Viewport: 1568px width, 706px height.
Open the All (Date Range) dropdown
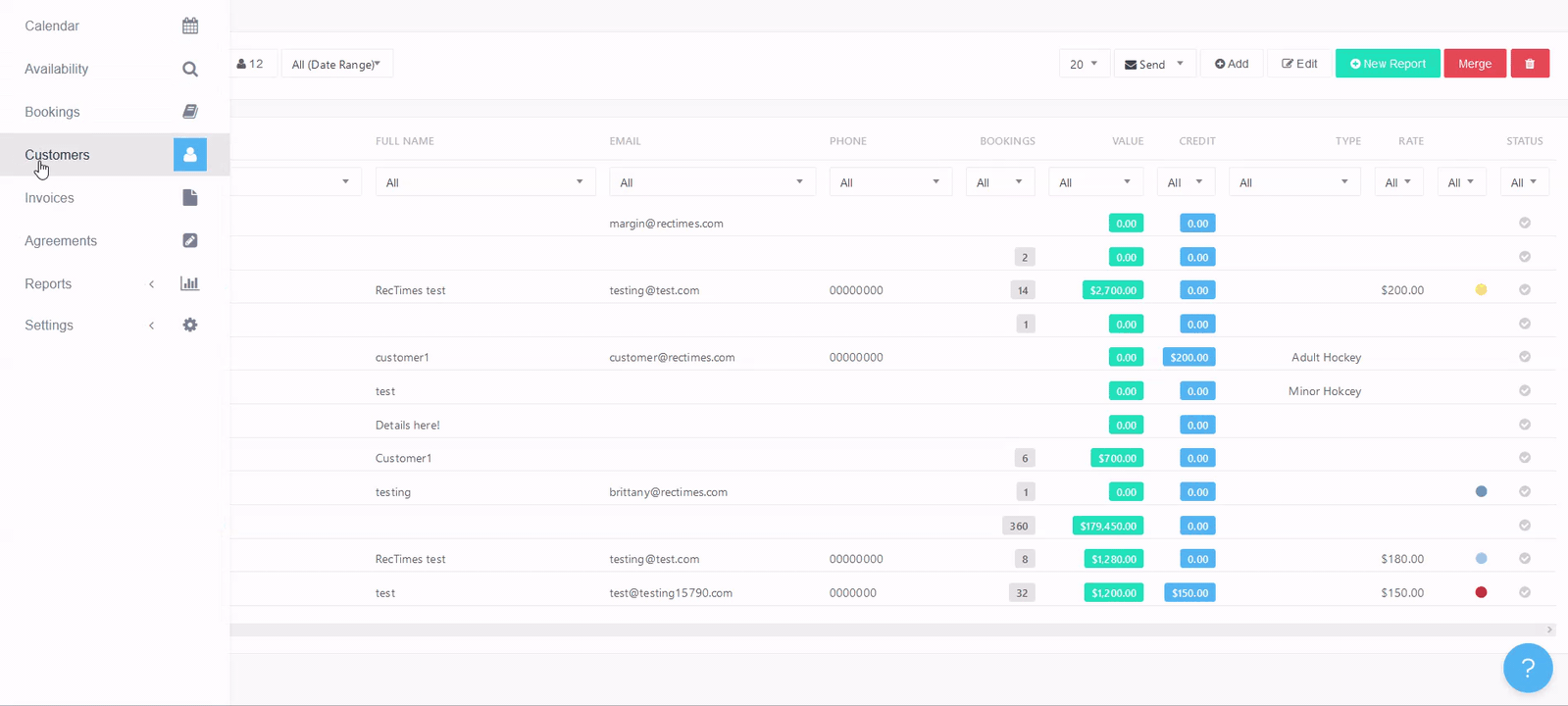coord(336,65)
